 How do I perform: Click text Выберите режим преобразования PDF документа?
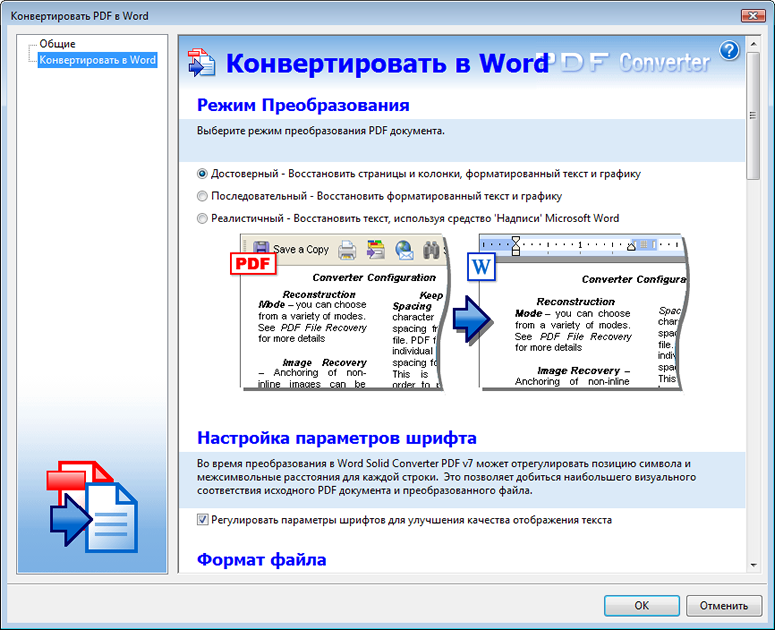[321, 131]
